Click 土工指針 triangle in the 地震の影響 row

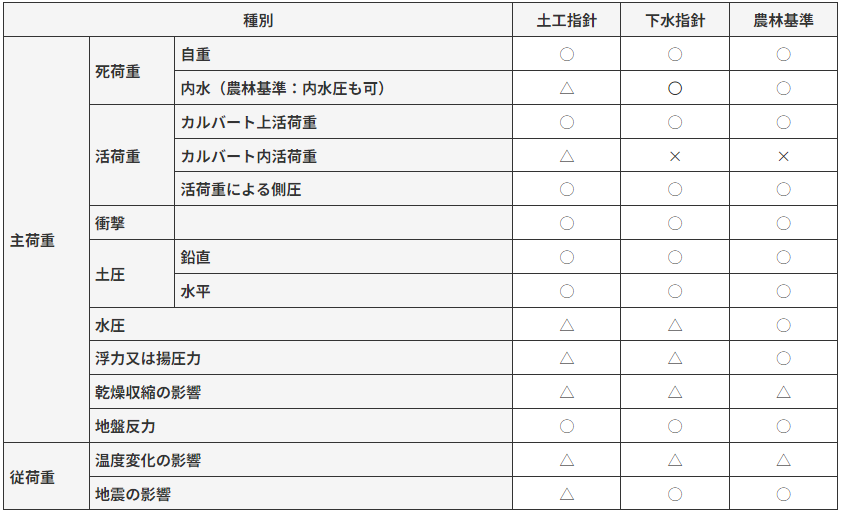point(566,494)
